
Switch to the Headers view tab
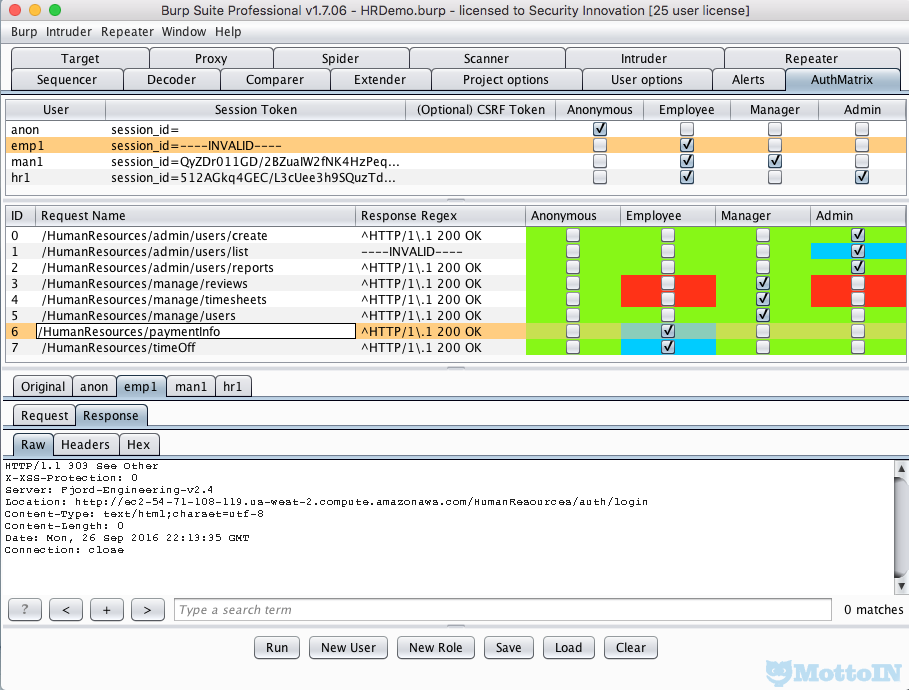(85, 445)
